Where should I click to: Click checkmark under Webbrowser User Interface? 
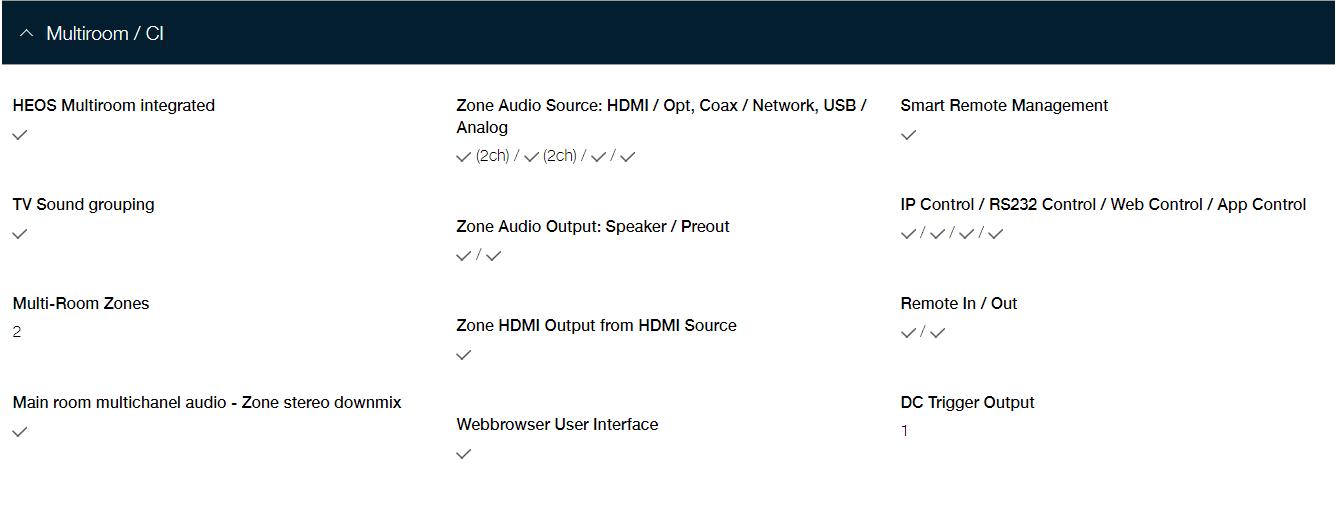(x=464, y=454)
